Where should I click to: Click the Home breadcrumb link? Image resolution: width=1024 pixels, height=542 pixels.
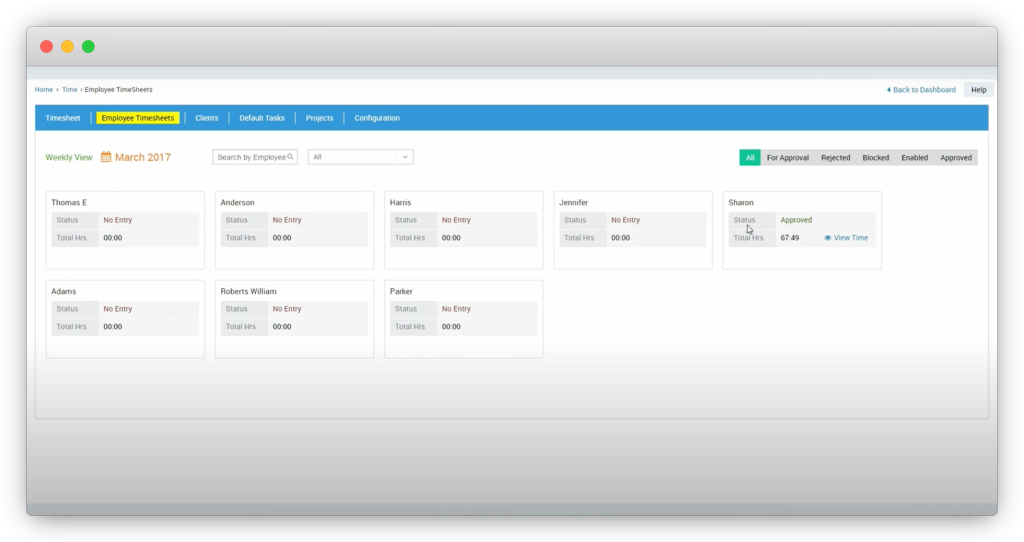coord(44,89)
